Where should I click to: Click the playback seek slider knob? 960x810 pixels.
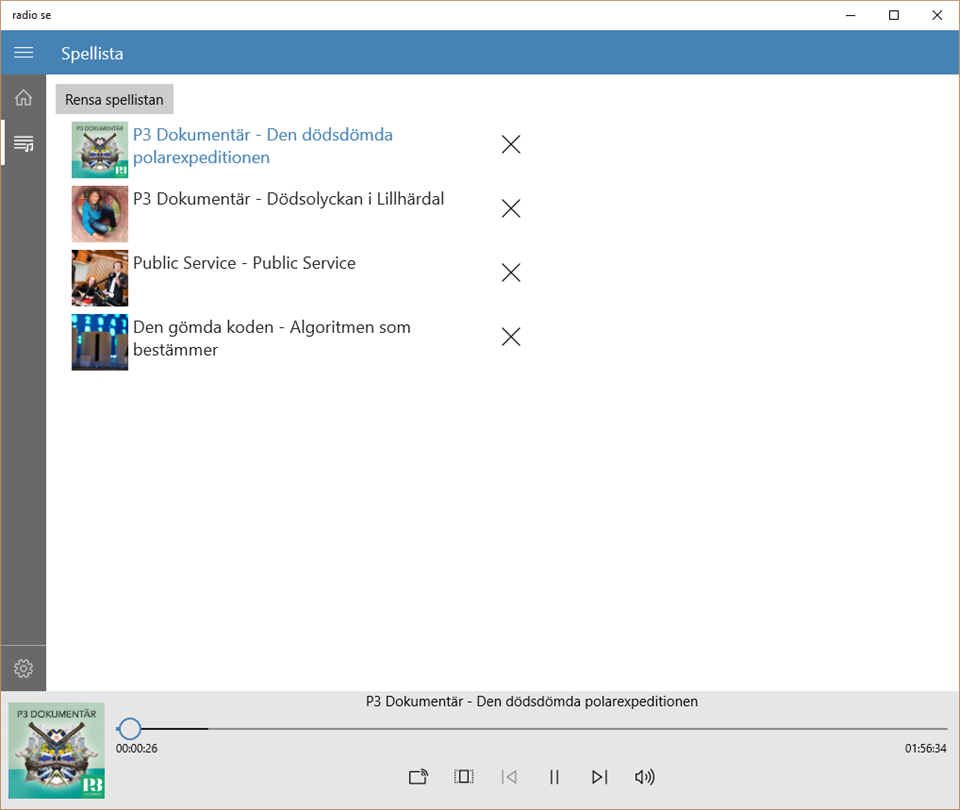tap(129, 729)
